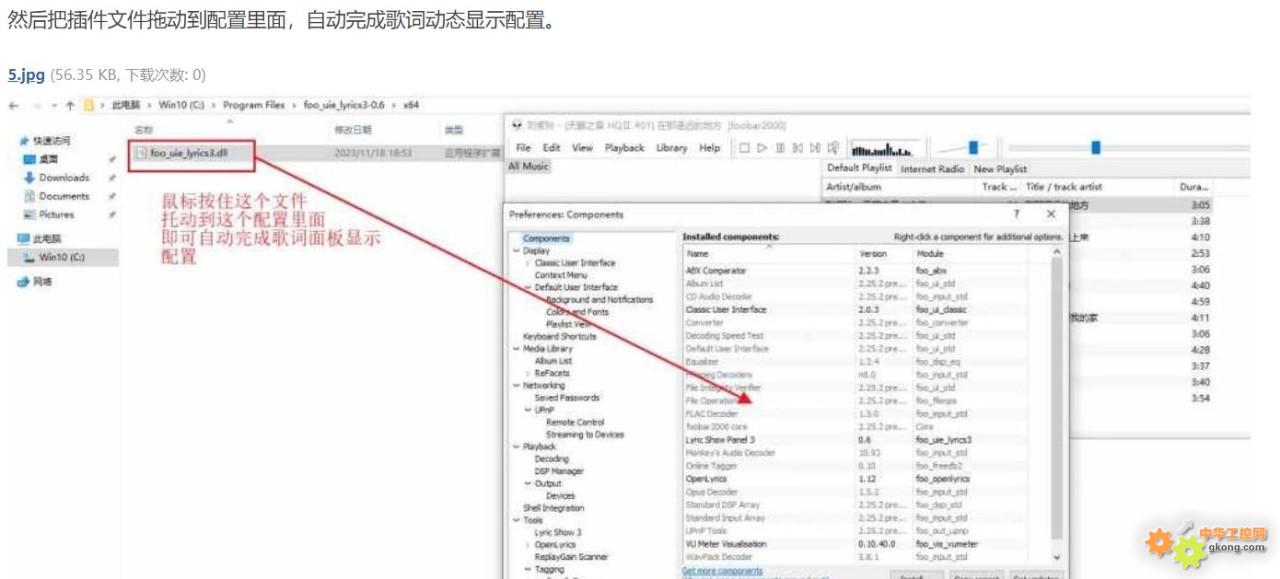Click the volume slider handle

pos(972,148)
